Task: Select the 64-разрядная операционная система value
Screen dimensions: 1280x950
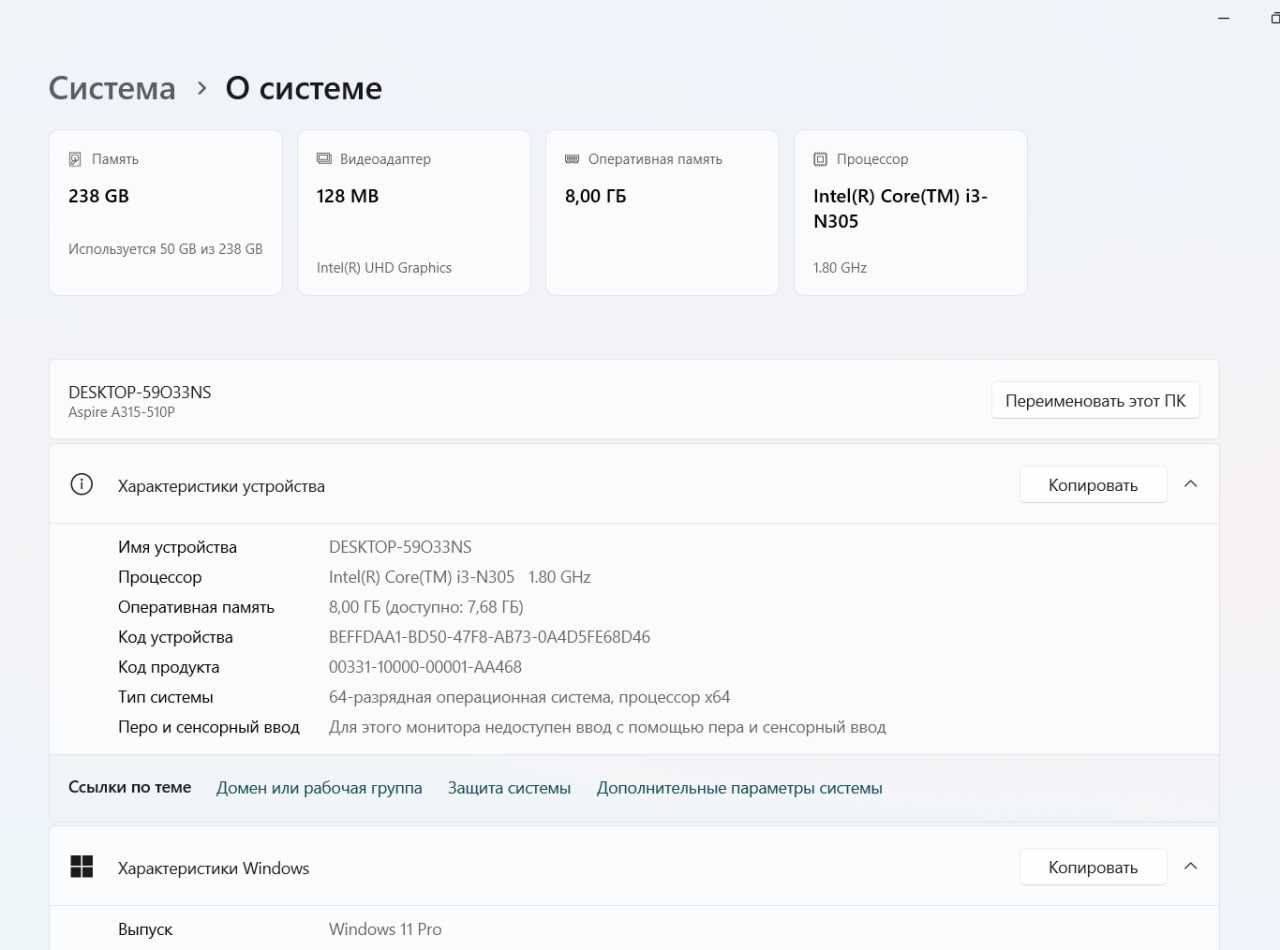Action: click(529, 697)
